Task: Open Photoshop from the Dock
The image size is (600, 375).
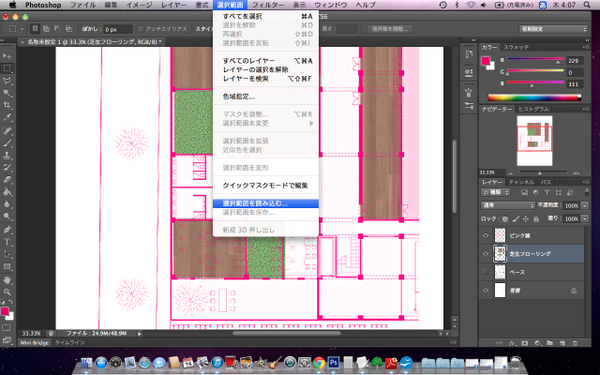Action: pos(333,362)
